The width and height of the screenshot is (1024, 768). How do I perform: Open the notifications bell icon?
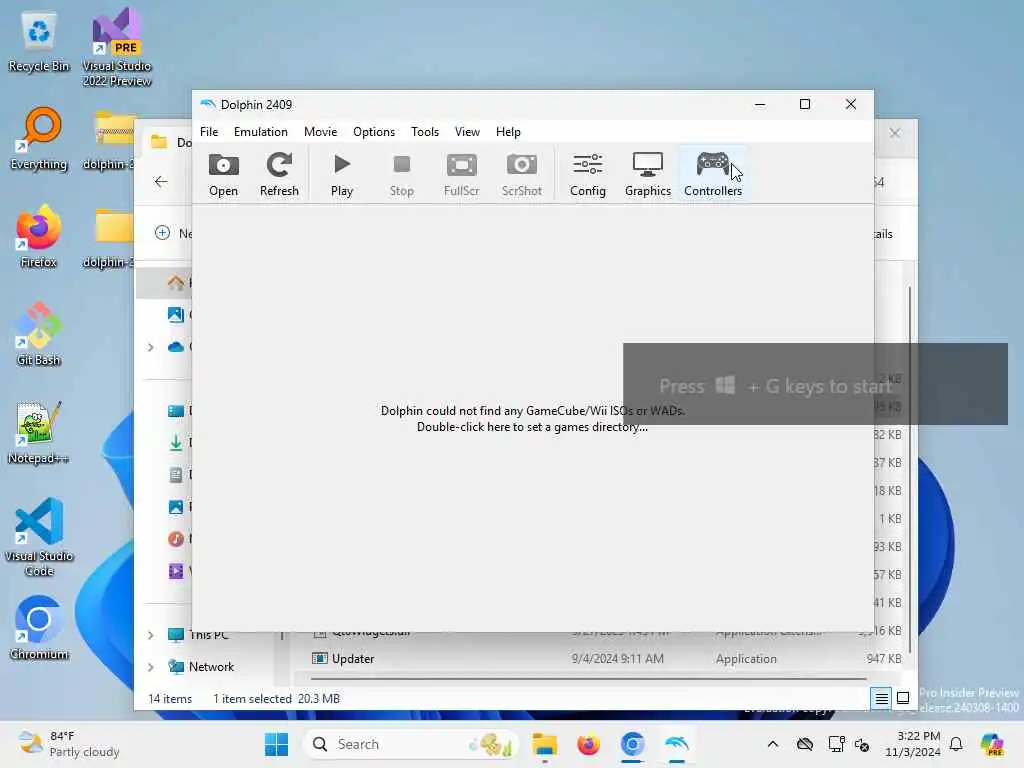point(956,744)
